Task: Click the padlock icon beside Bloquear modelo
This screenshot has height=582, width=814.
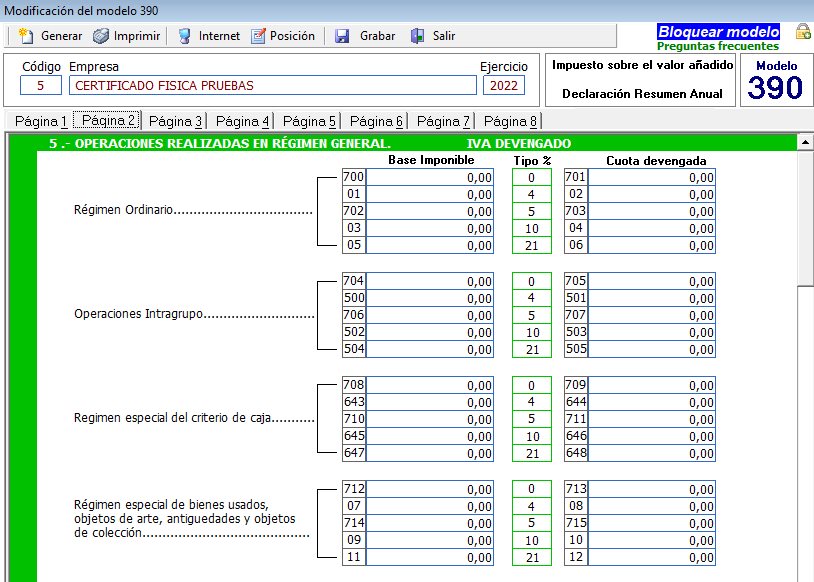Action: tap(802, 32)
